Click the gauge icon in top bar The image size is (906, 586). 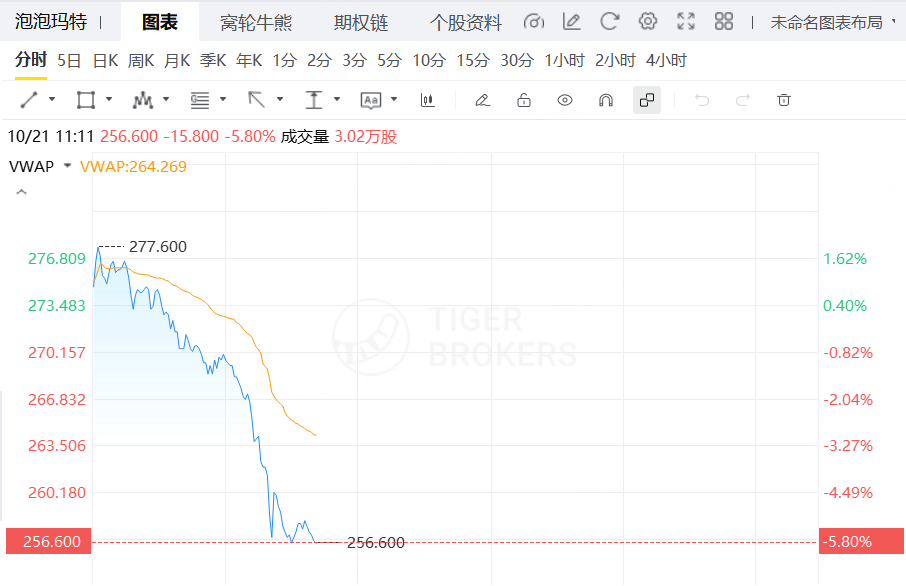coord(533,22)
